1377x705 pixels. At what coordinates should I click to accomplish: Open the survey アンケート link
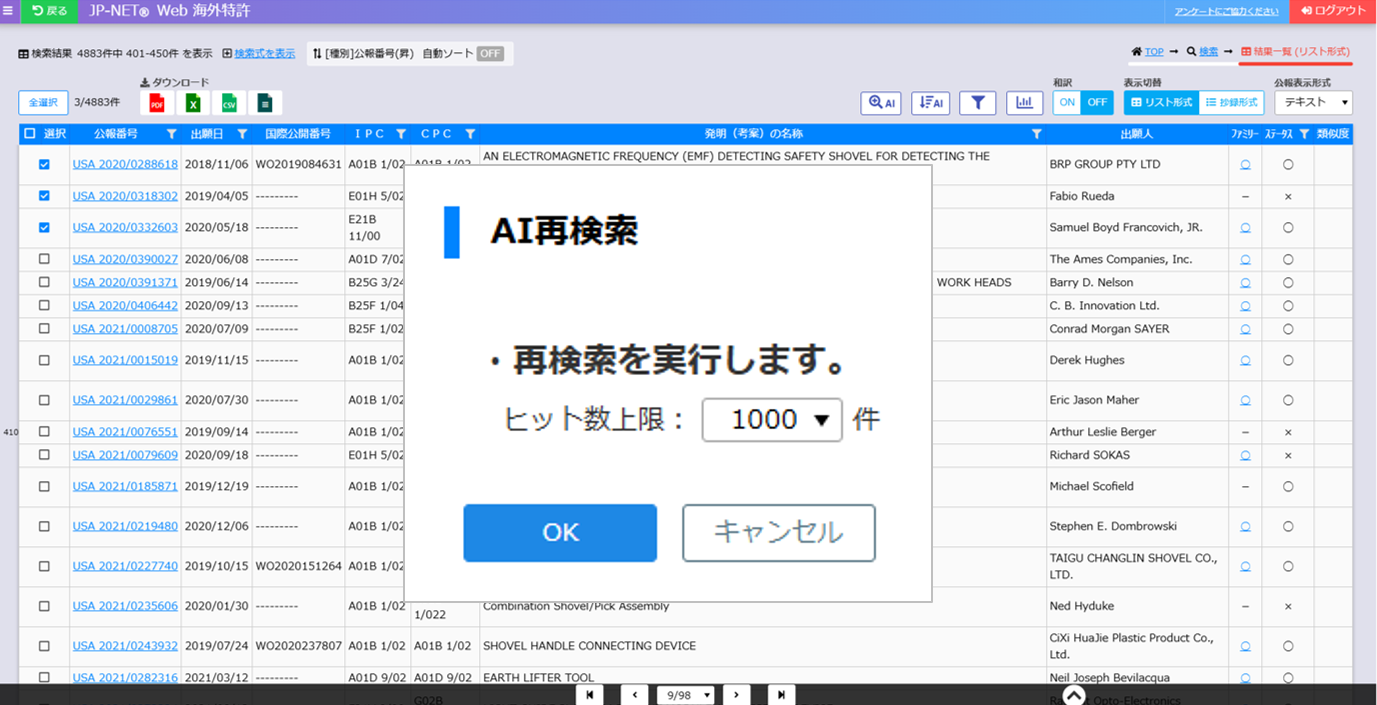point(1227,11)
